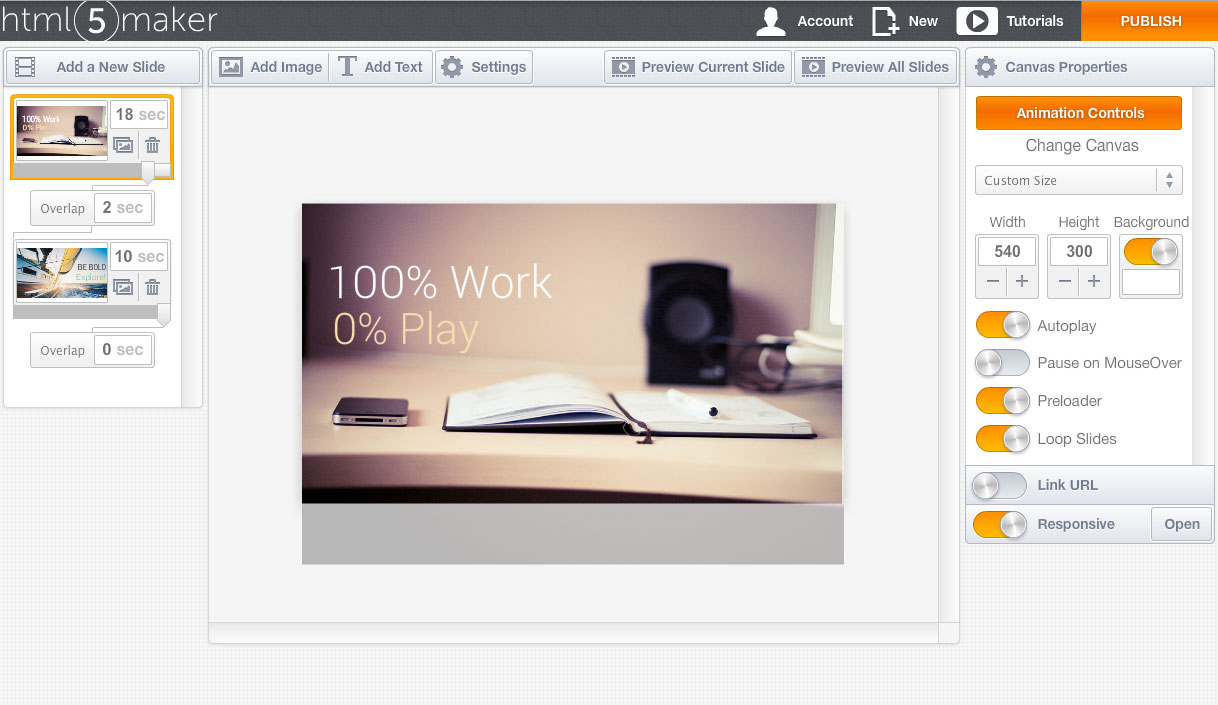1218x705 pixels.
Task: Open the Custom Size dropdown
Action: coord(1079,180)
